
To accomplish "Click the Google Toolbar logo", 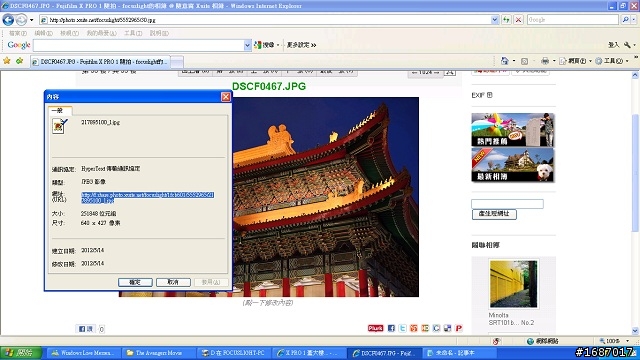I will pos(19,45).
